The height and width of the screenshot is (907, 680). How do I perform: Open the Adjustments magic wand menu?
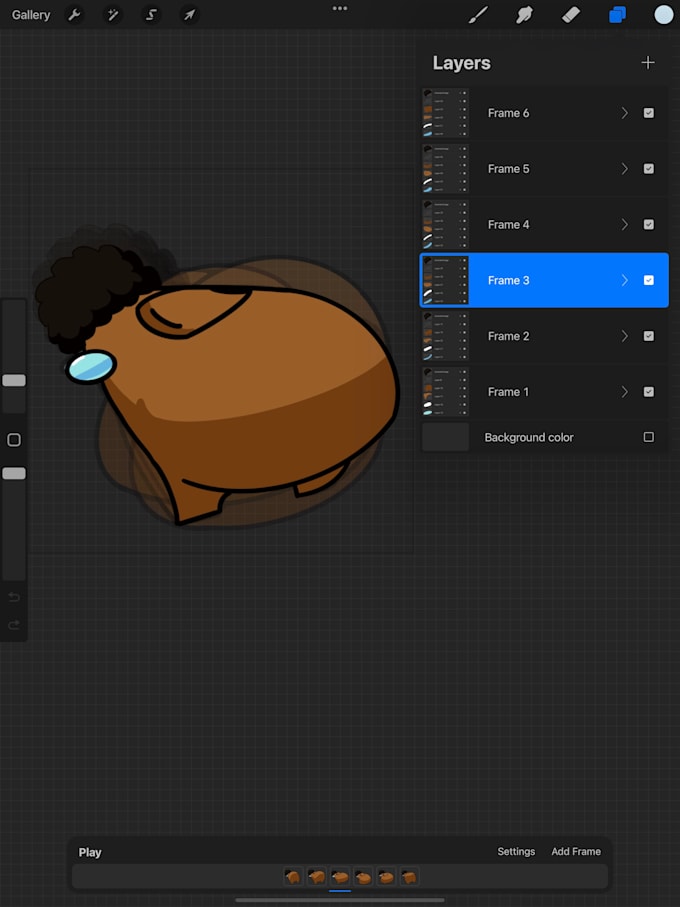point(112,15)
